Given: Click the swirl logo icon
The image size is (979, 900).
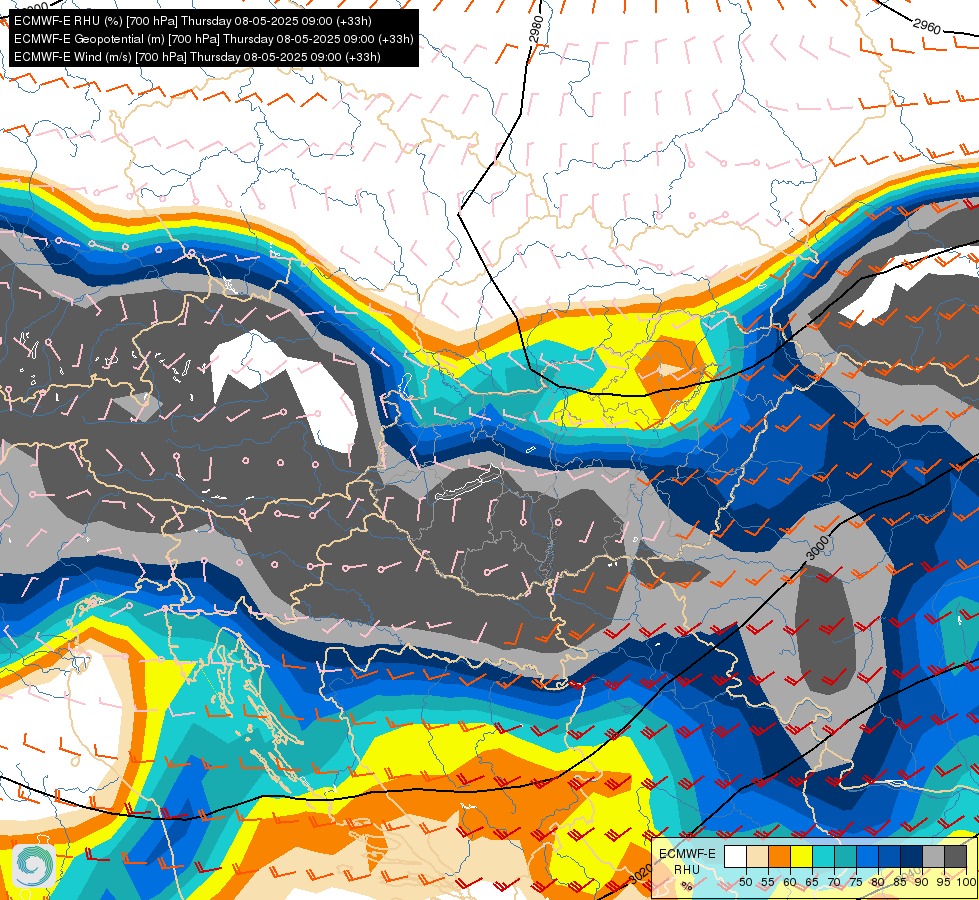Looking at the screenshot, I should [x=33, y=865].
